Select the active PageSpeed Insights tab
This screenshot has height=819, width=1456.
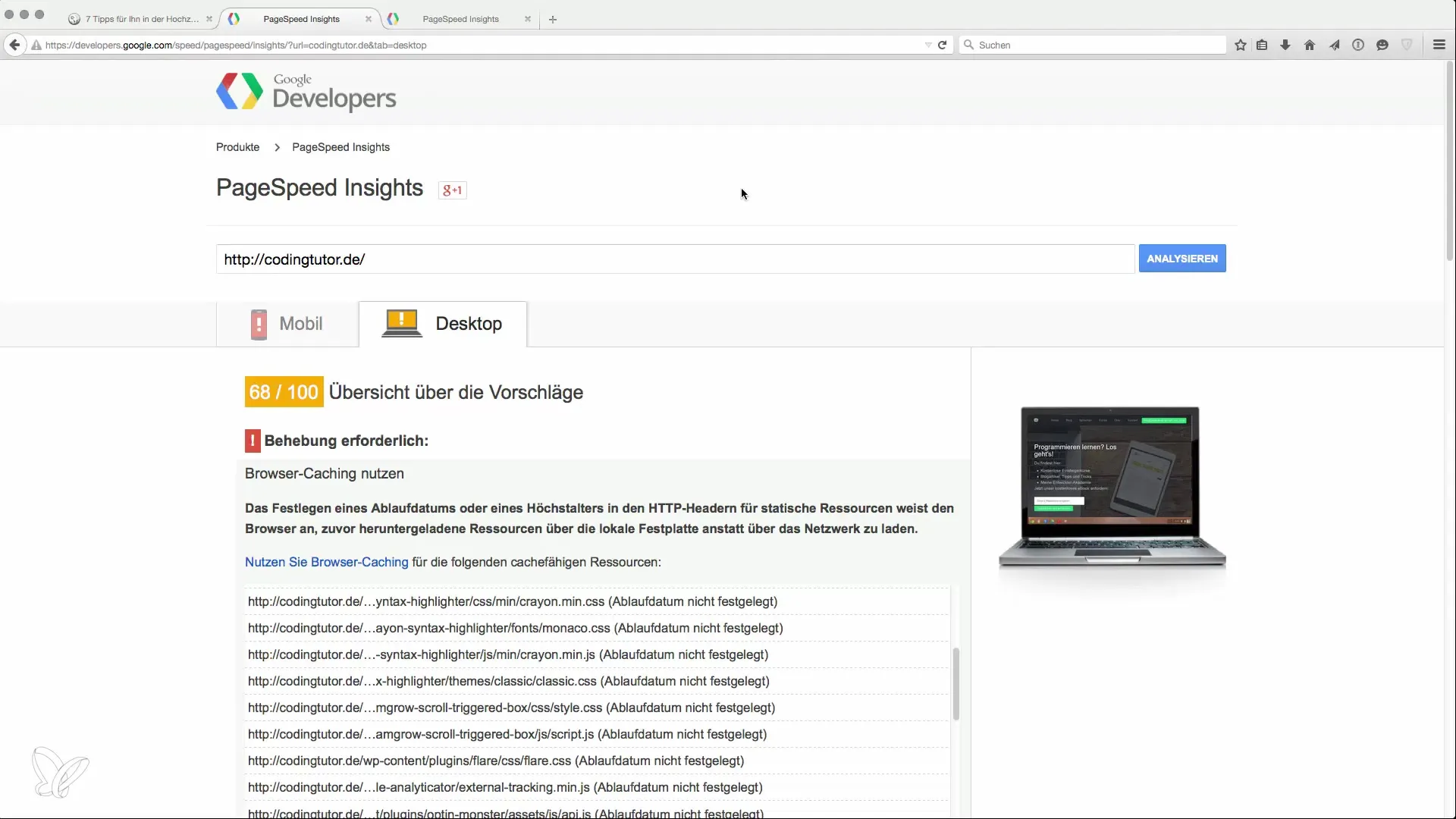click(301, 19)
